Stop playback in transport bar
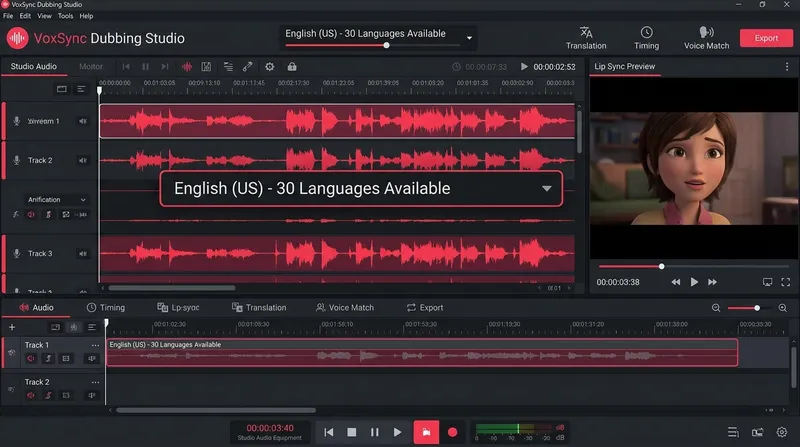This screenshot has width=800, height=447. coord(352,432)
